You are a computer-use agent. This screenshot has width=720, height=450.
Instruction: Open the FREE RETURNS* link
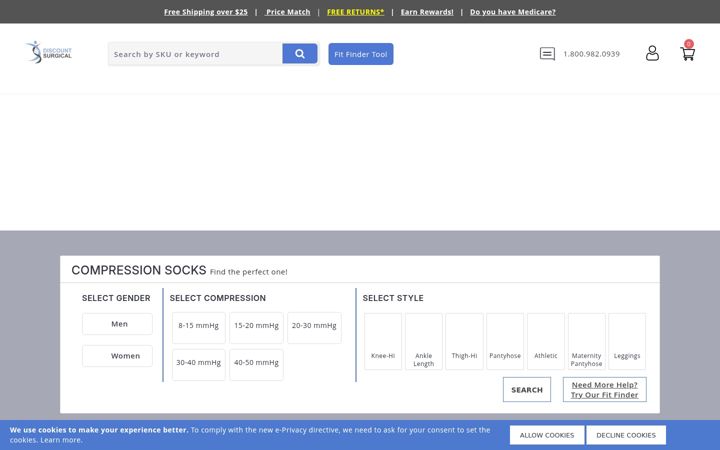point(355,12)
